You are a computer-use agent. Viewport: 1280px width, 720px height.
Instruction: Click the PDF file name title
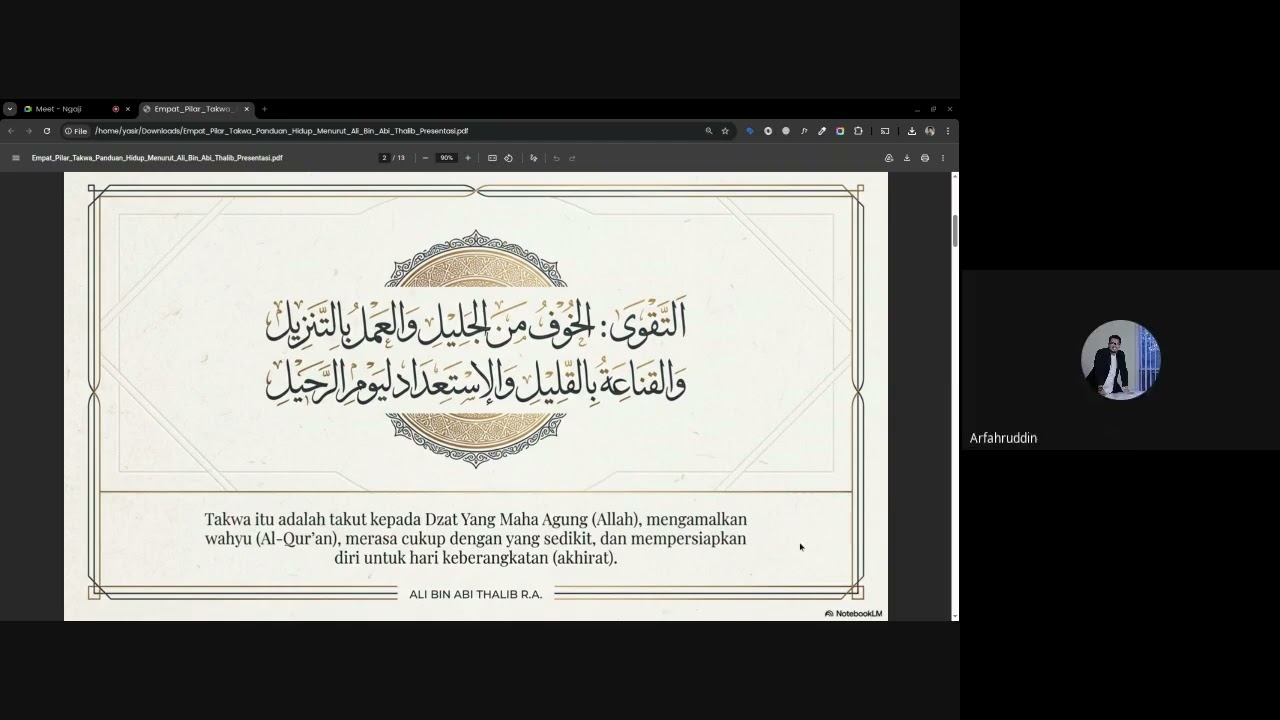(x=157, y=158)
